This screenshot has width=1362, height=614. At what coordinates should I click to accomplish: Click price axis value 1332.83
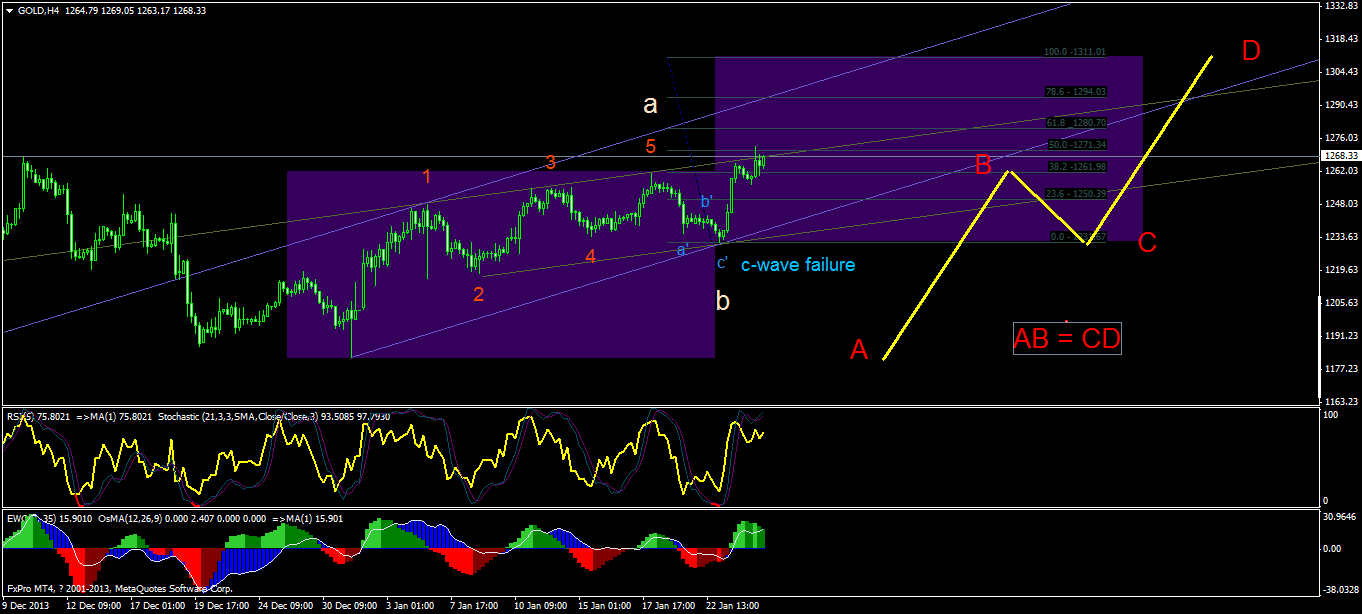(x=1340, y=6)
